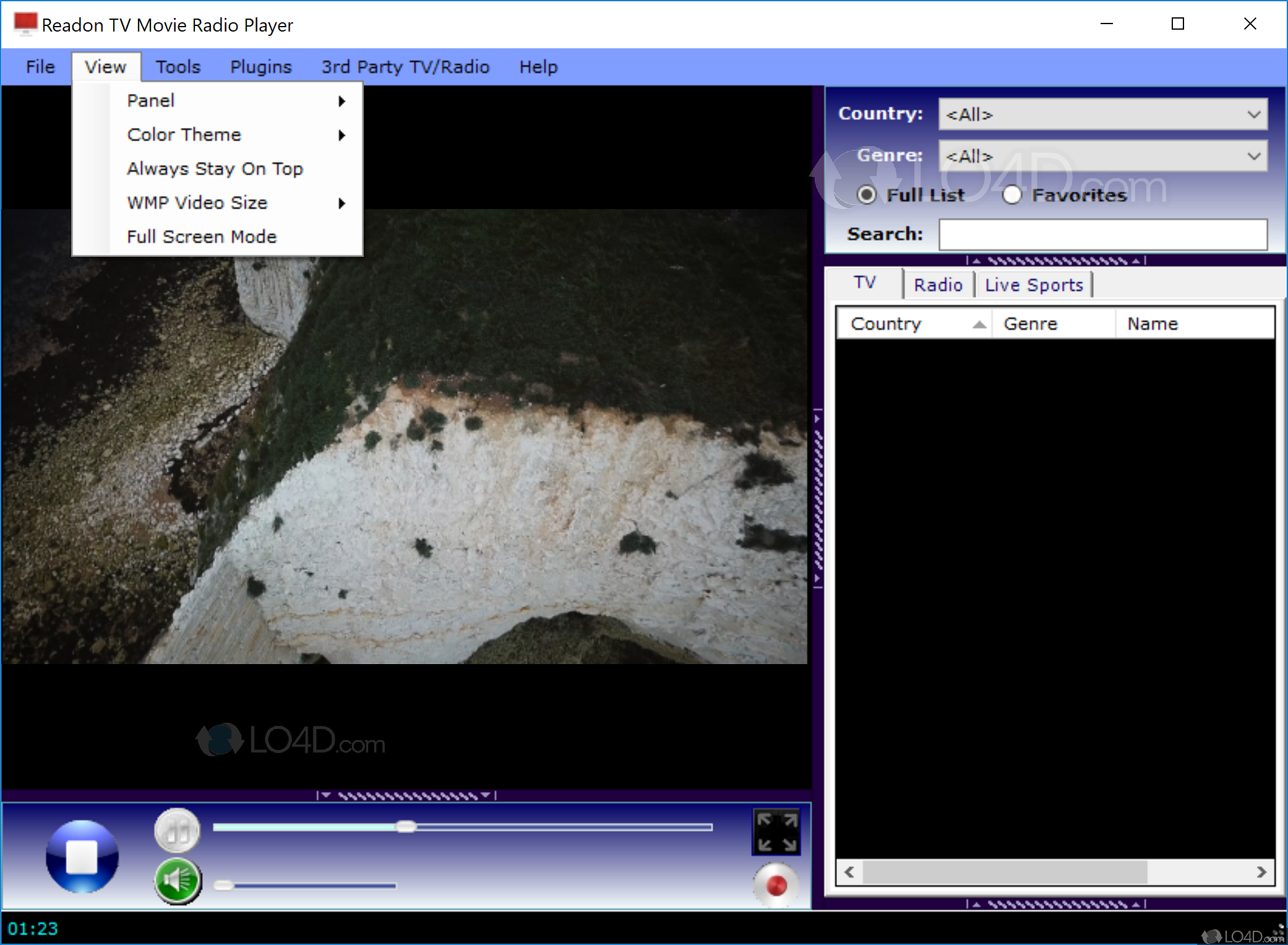Select the Favorites radio button
The image size is (1288, 945).
(x=1011, y=195)
